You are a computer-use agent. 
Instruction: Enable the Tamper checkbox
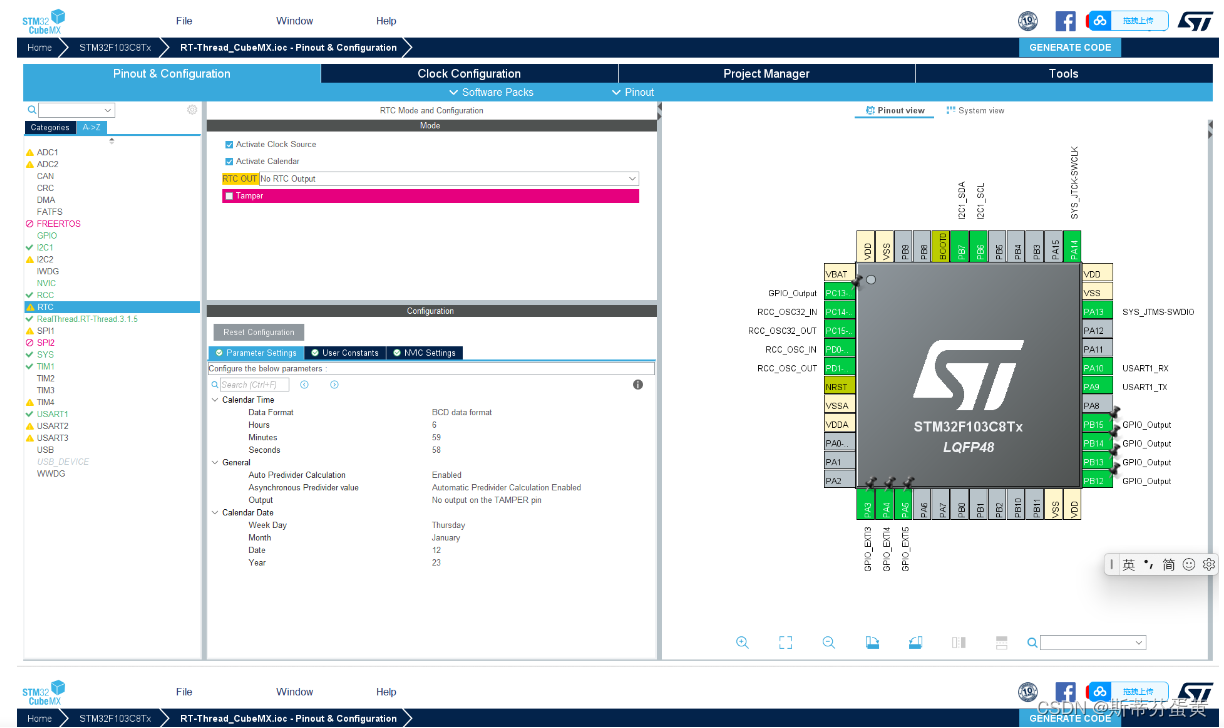click(x=229, y=196)
